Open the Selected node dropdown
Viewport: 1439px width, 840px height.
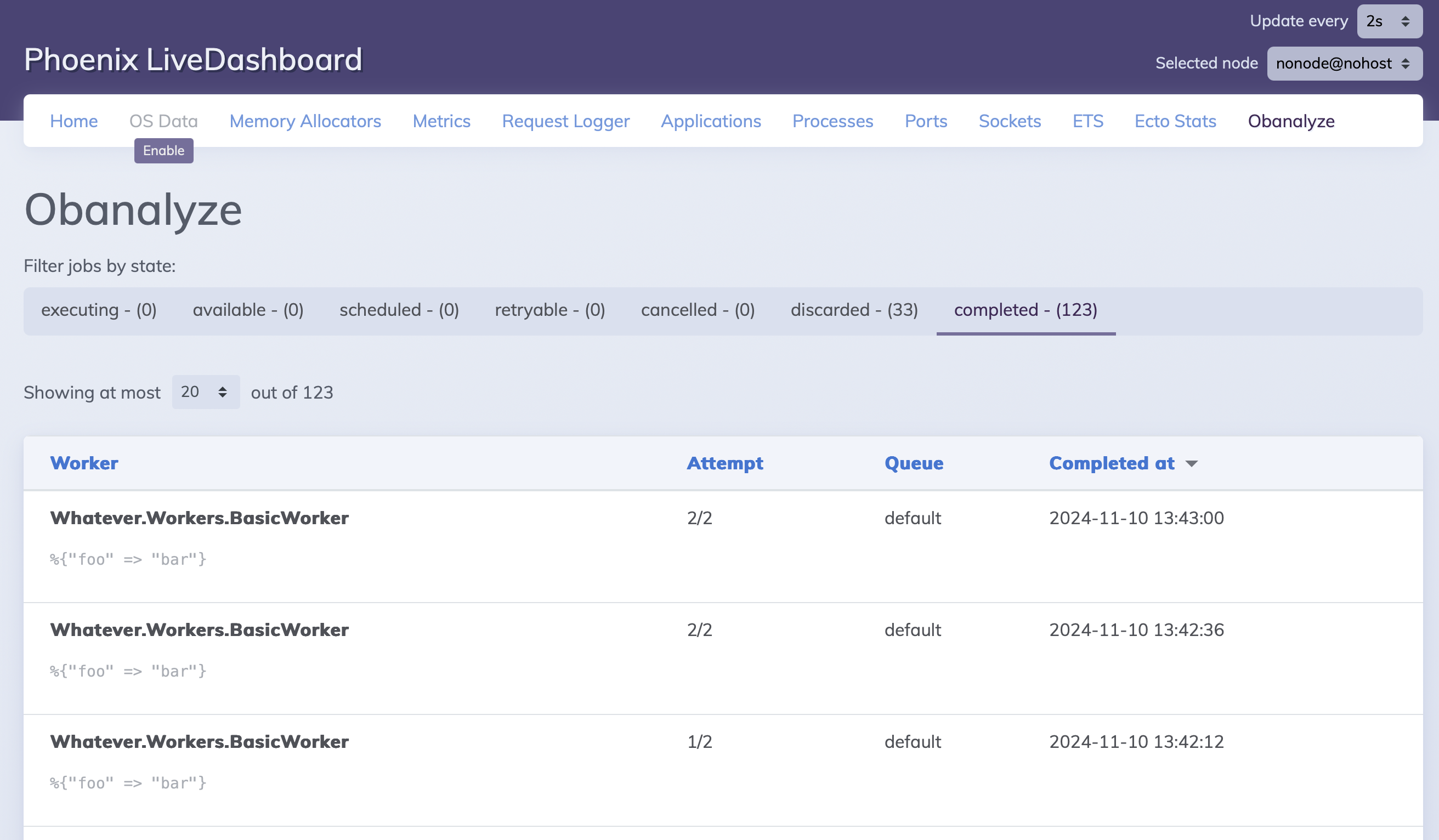pos(1344,64)
